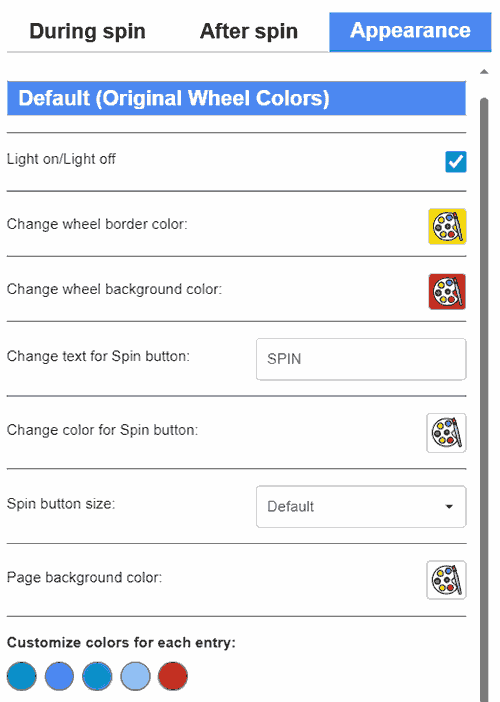500x702 pixels.
Task: Switch to the During spin tab
Action: pyautogui.click(x=87, y=31)
